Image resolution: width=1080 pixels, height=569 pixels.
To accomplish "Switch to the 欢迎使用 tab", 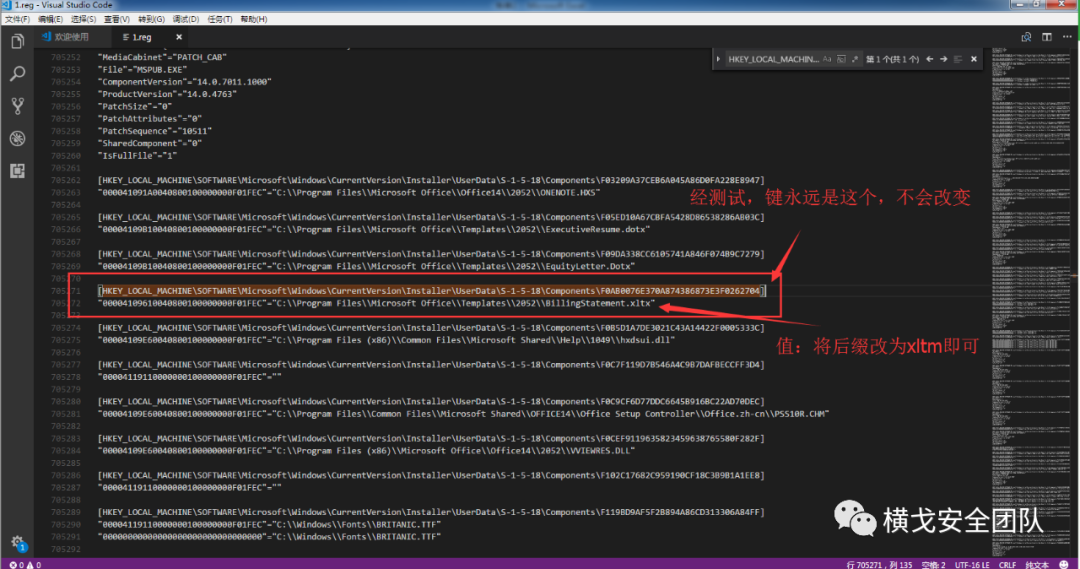I will (71, 37).
